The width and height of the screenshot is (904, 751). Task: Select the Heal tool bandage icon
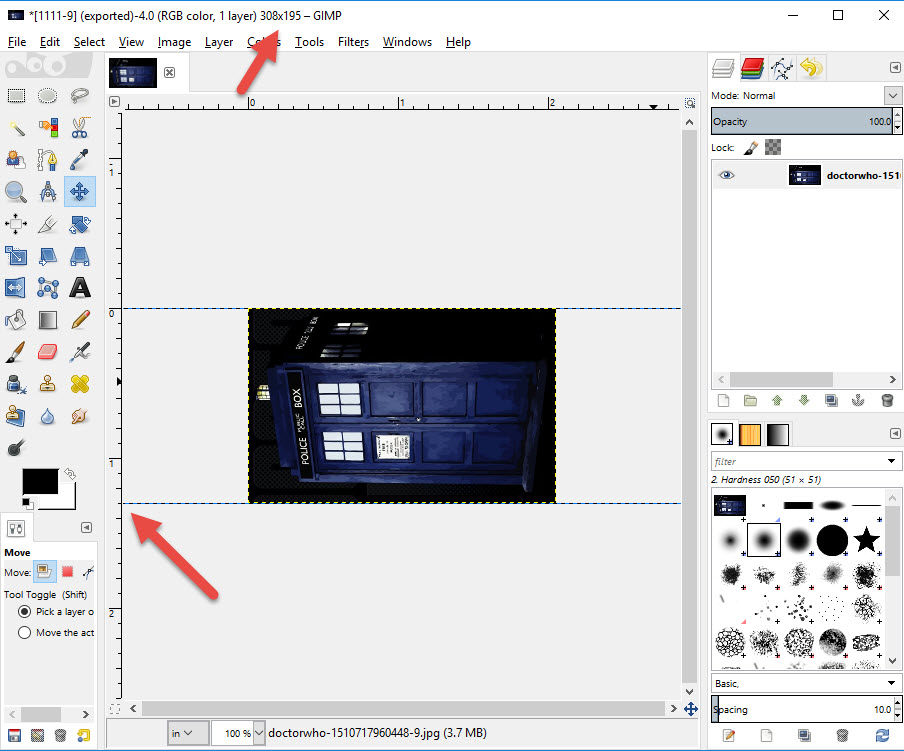point(80,383)
